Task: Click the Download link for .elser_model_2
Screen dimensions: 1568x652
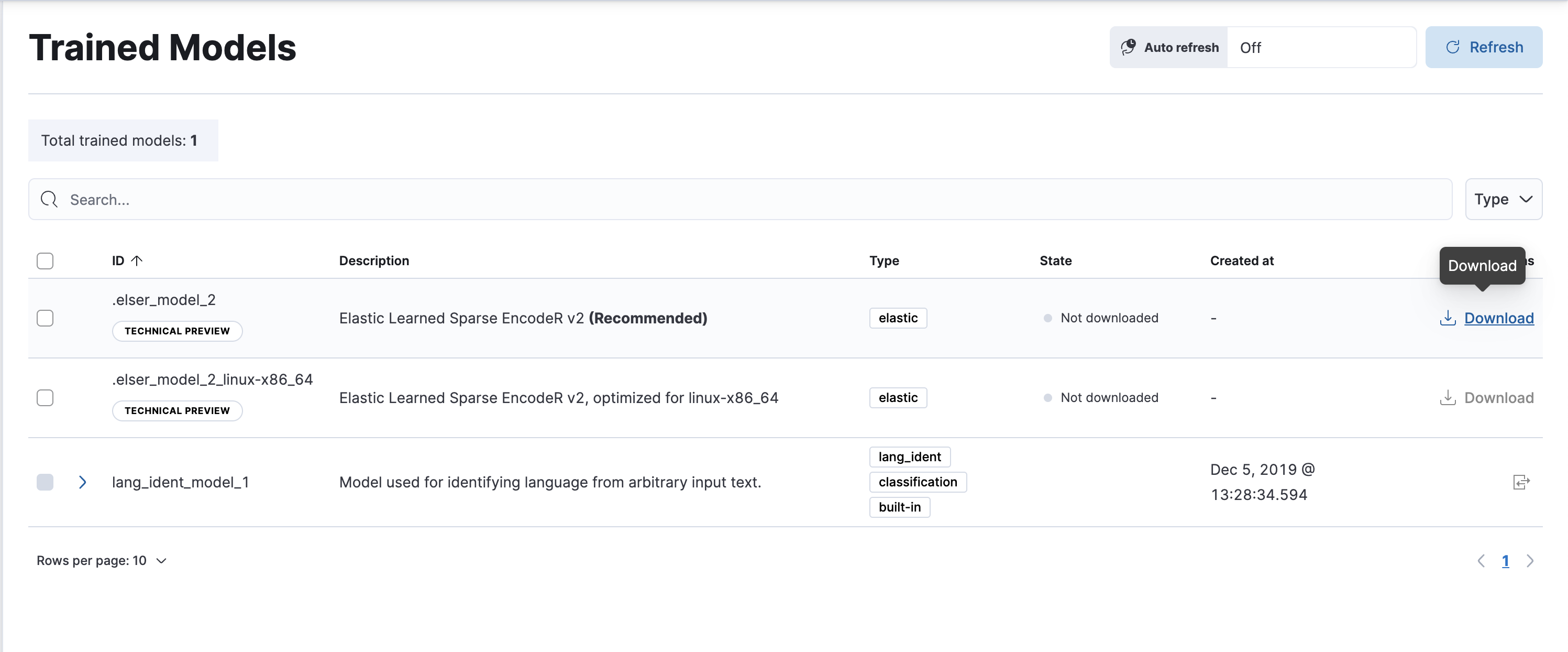Action: [x=1499, y=318]
